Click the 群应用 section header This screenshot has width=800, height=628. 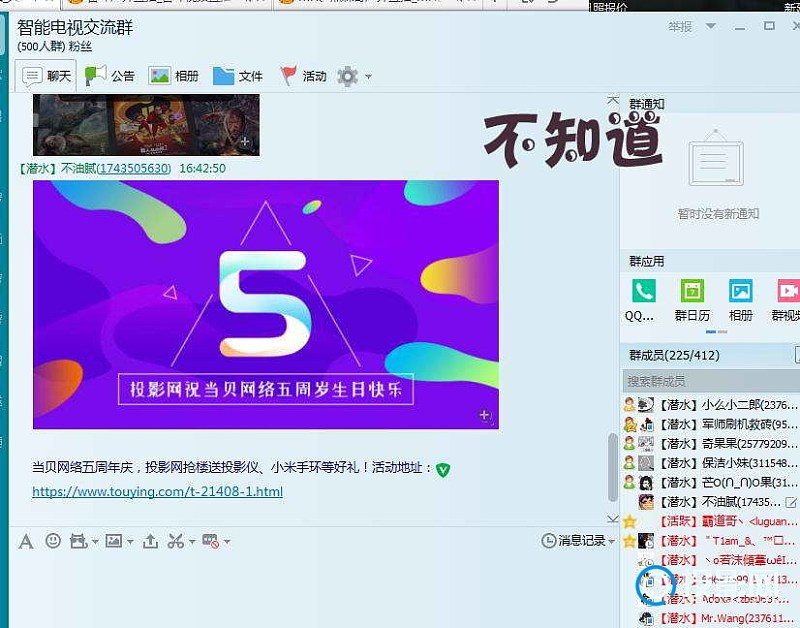click(x=646, y=261)
